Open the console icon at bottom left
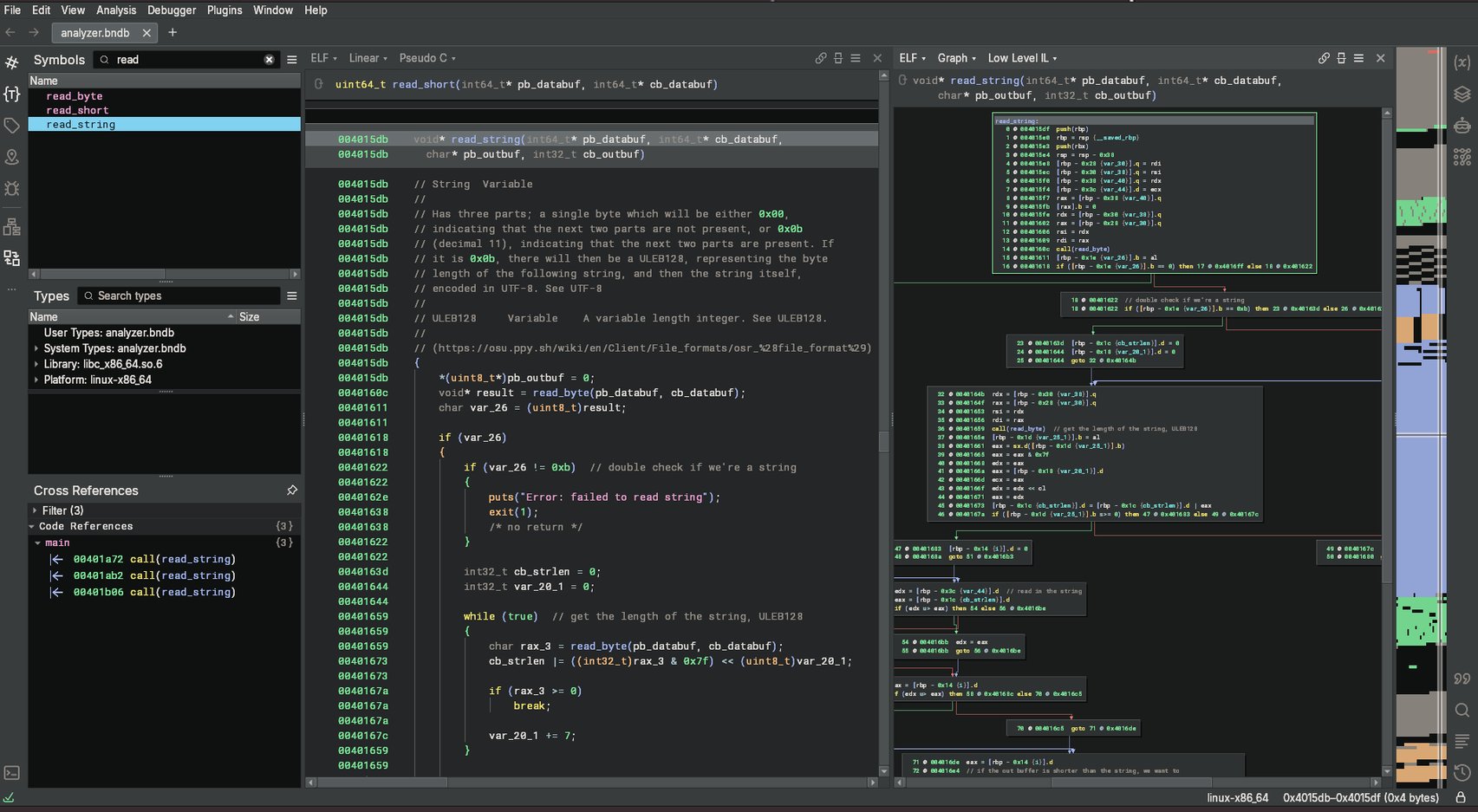 [x=12, y=772]
